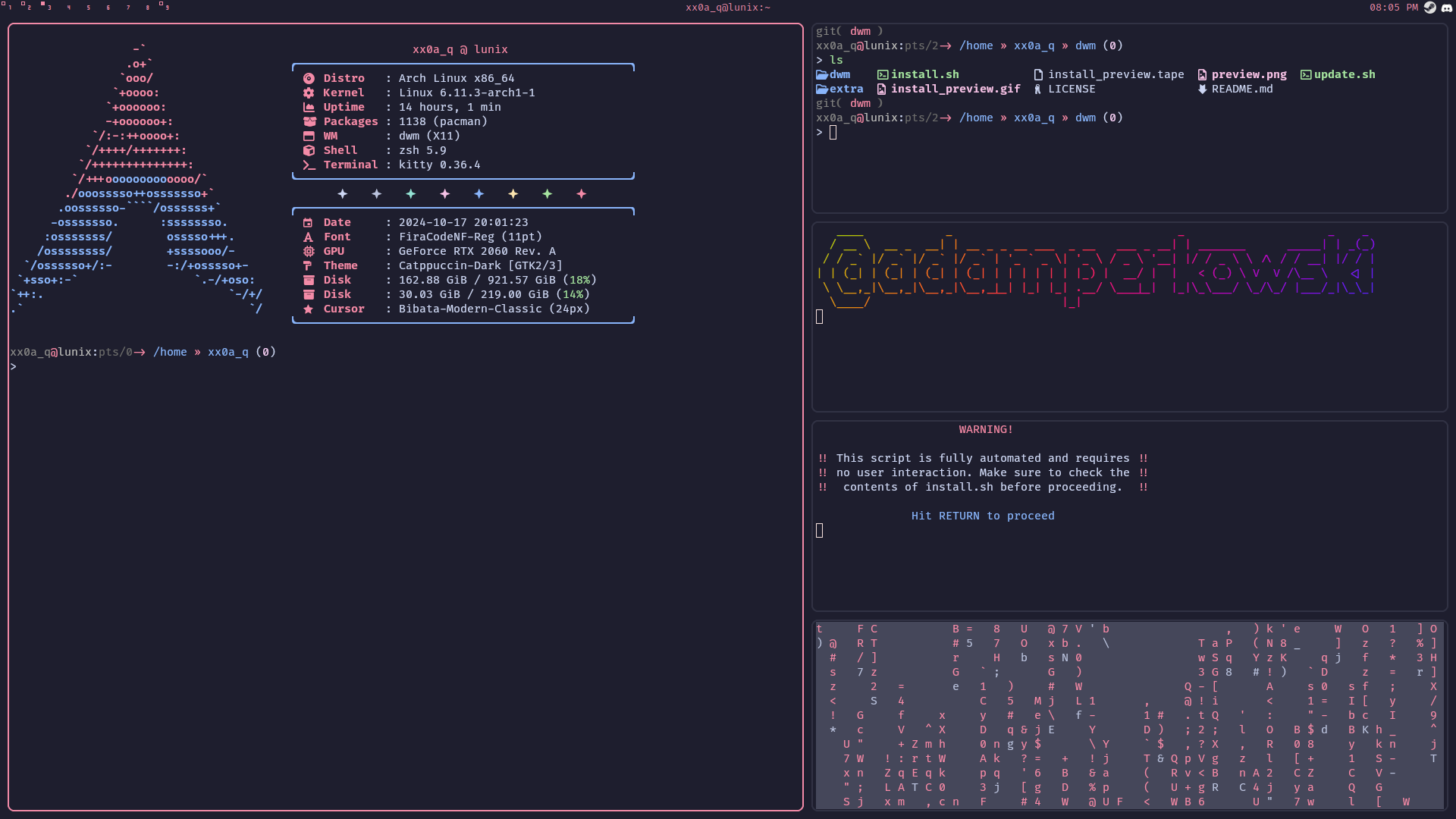Click the Cursor star icon
The width and height of the screenshot is (1456, 819).
pos(308,309)
